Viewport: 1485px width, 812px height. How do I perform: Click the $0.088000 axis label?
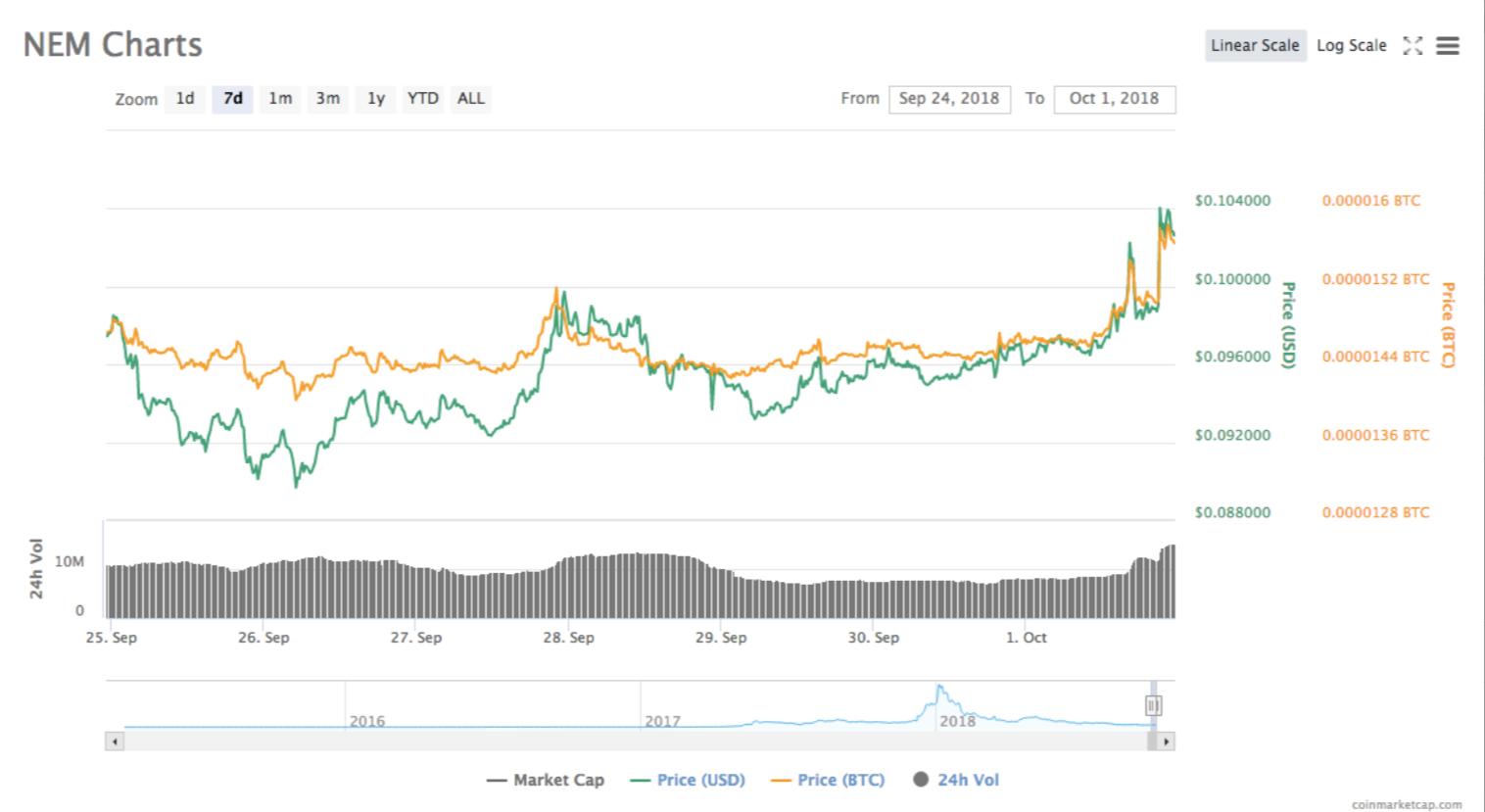point(1232,512)
